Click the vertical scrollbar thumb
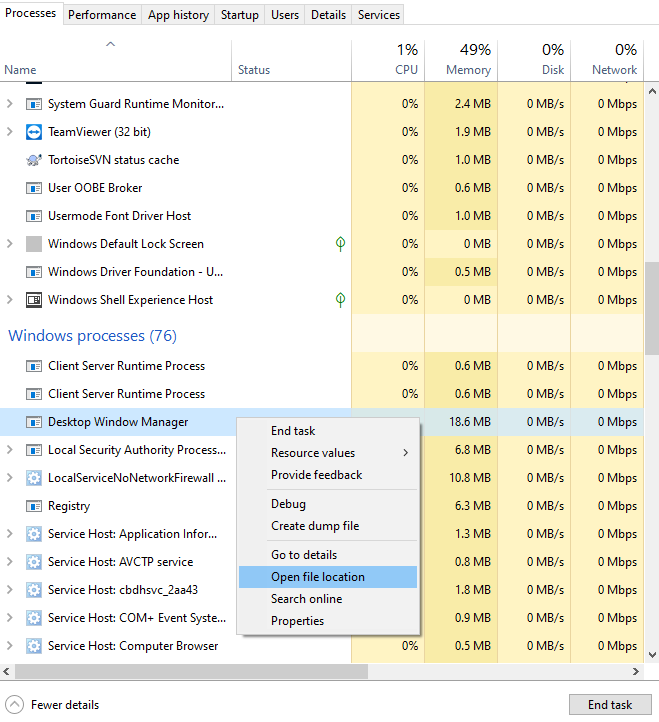 click(652, 308)
